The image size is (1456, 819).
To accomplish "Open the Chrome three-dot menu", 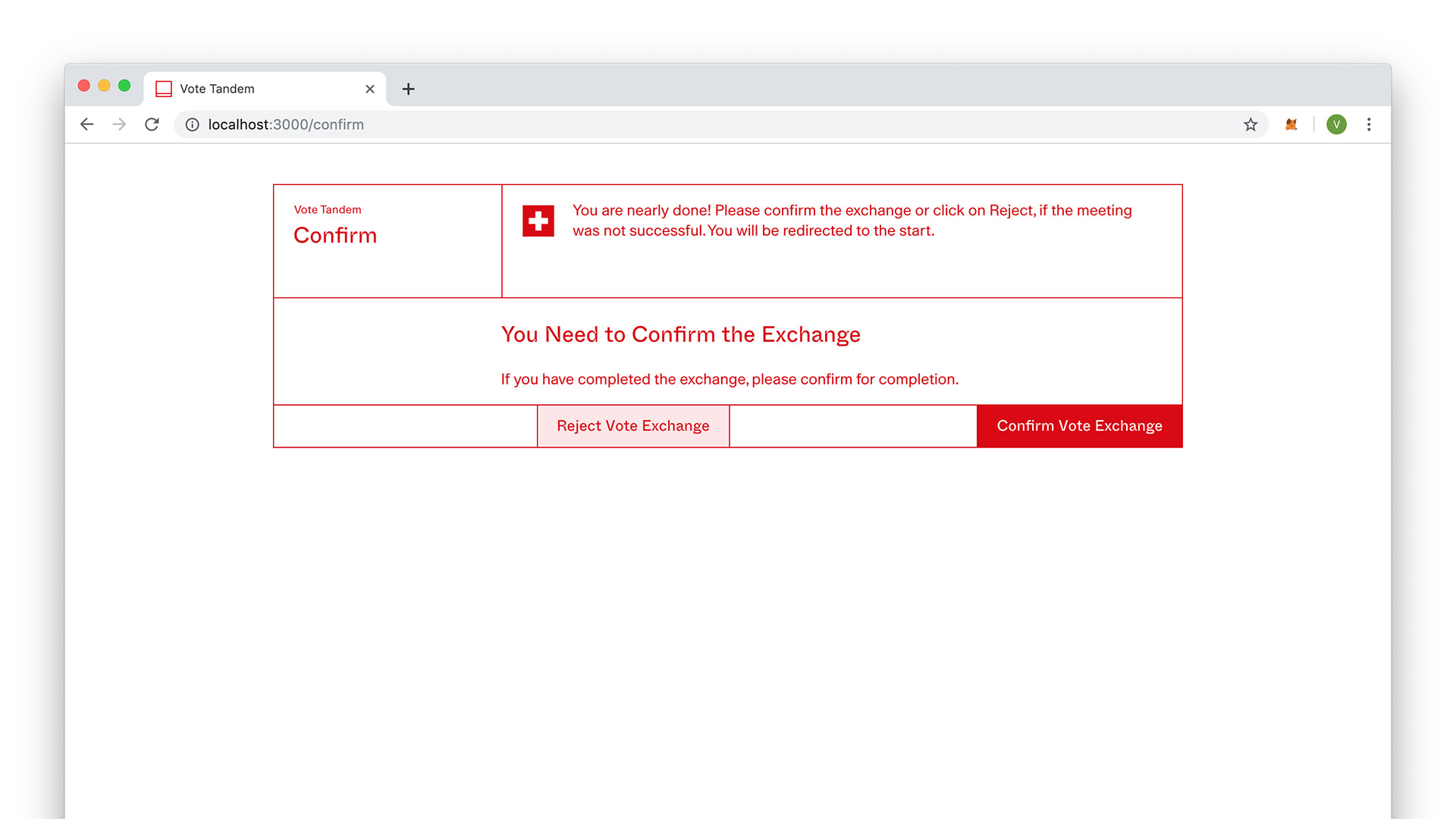I will (1369, 124).
